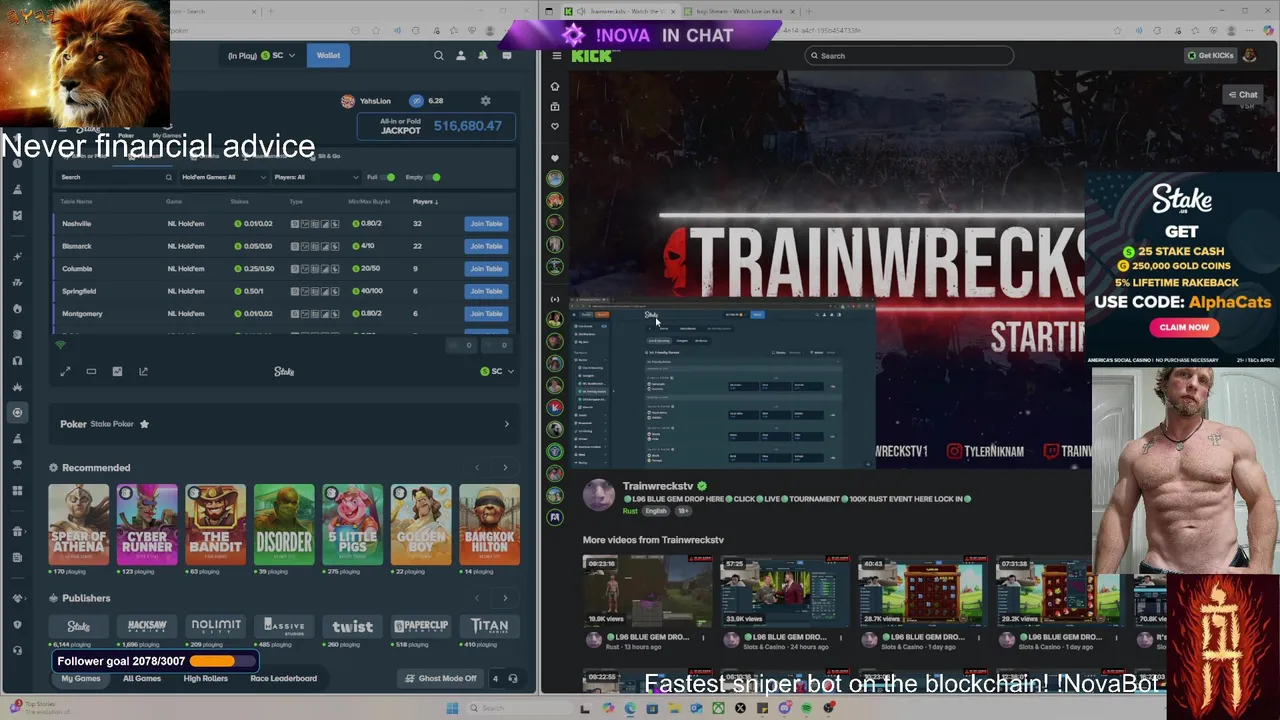Open poker settings gear icon
This screenshot has width=1280, height=720.
486,101
